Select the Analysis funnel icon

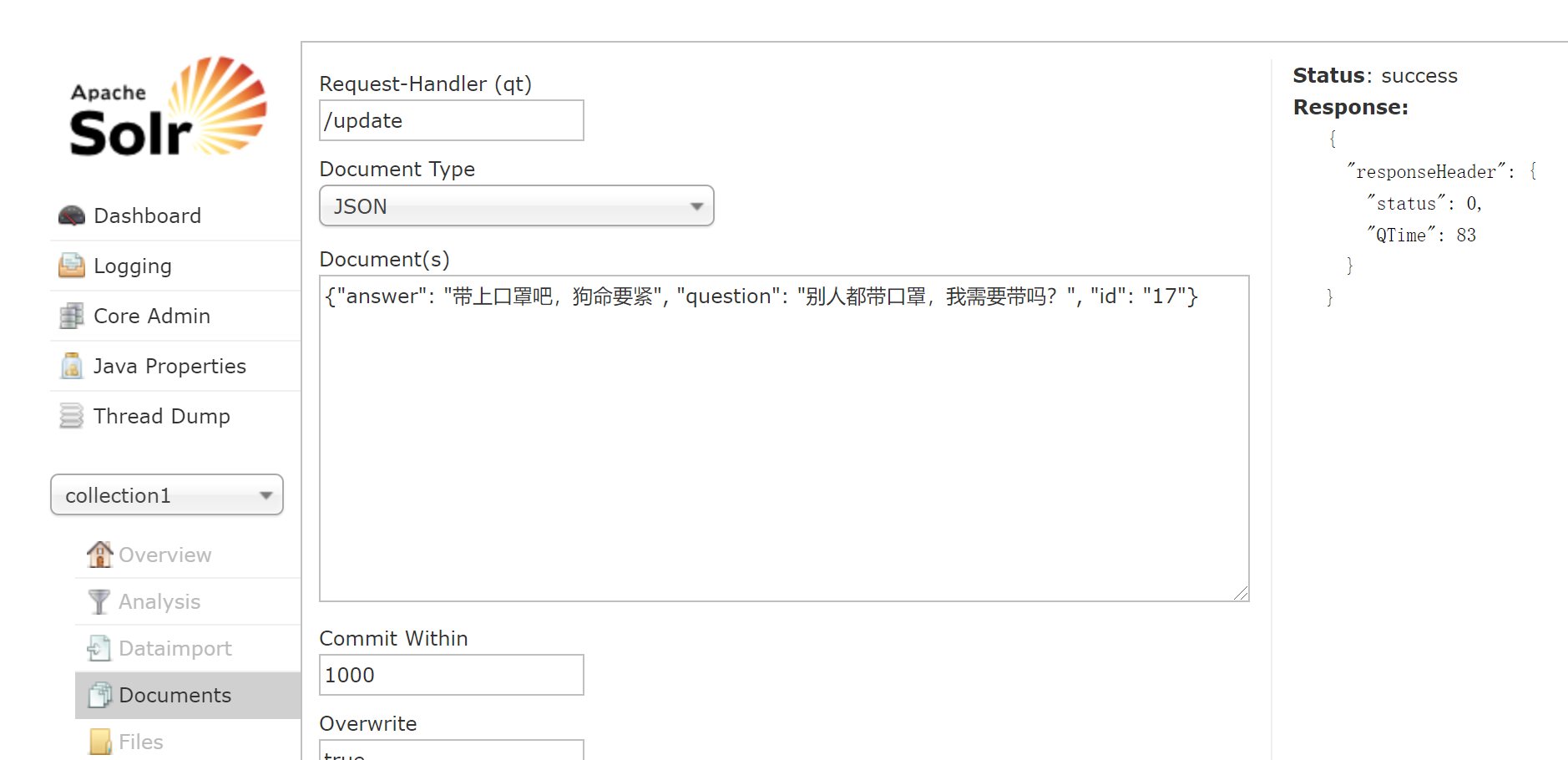[x=98, y=601]
